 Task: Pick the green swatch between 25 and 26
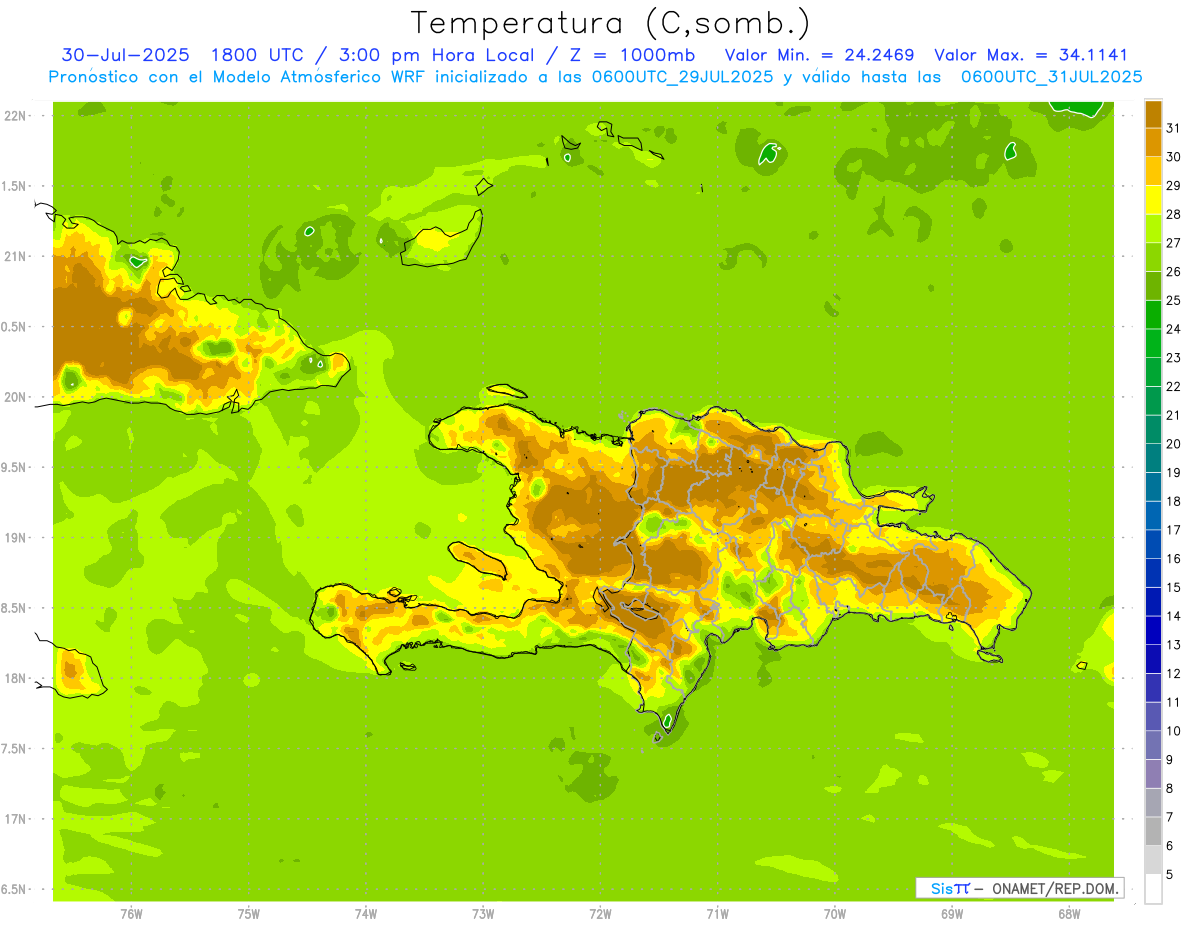[1153, 286]
